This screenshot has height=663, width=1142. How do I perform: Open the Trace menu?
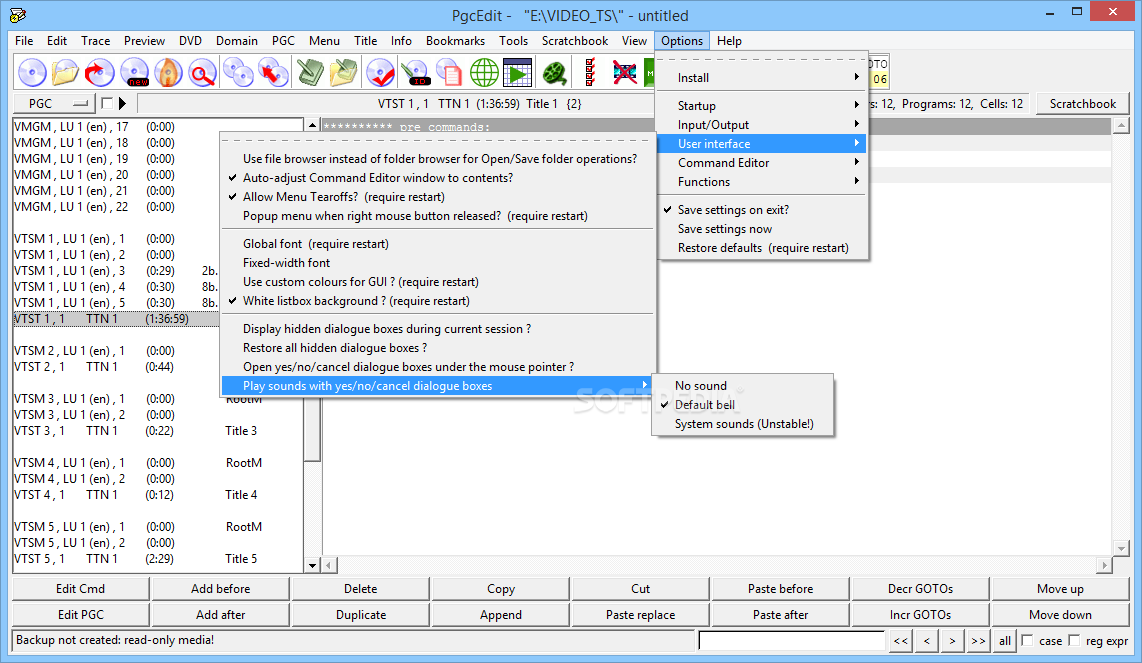pyautogui.click(x=95, y=41)
